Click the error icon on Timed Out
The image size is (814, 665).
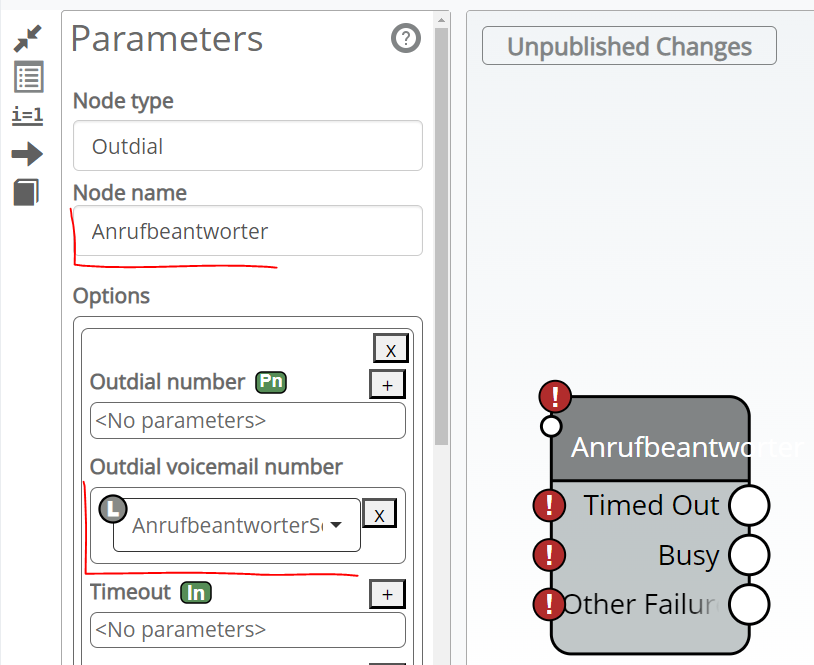tap(549, 505)
